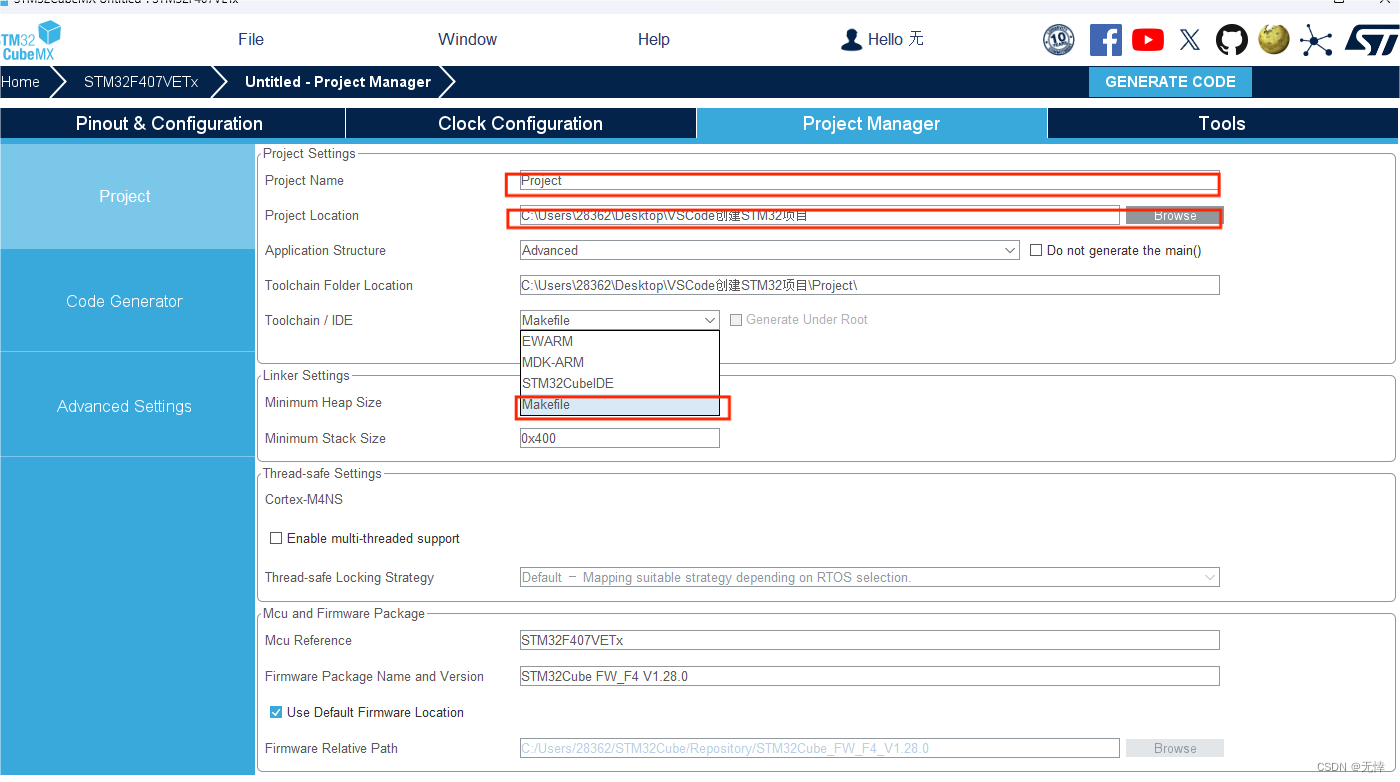
Task: Open the Facebook icon link
Action: coord(1105,40)
